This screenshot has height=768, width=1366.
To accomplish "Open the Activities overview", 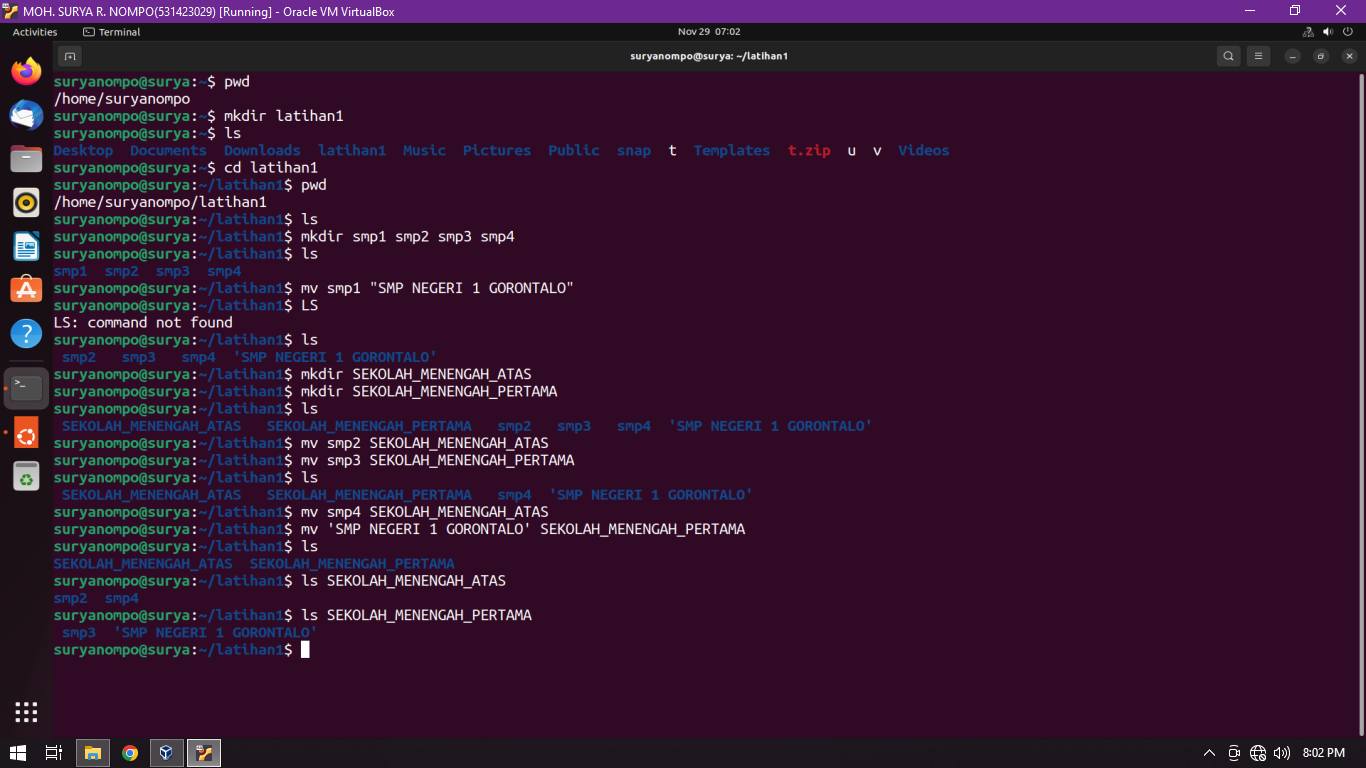I will coord(35,32).
